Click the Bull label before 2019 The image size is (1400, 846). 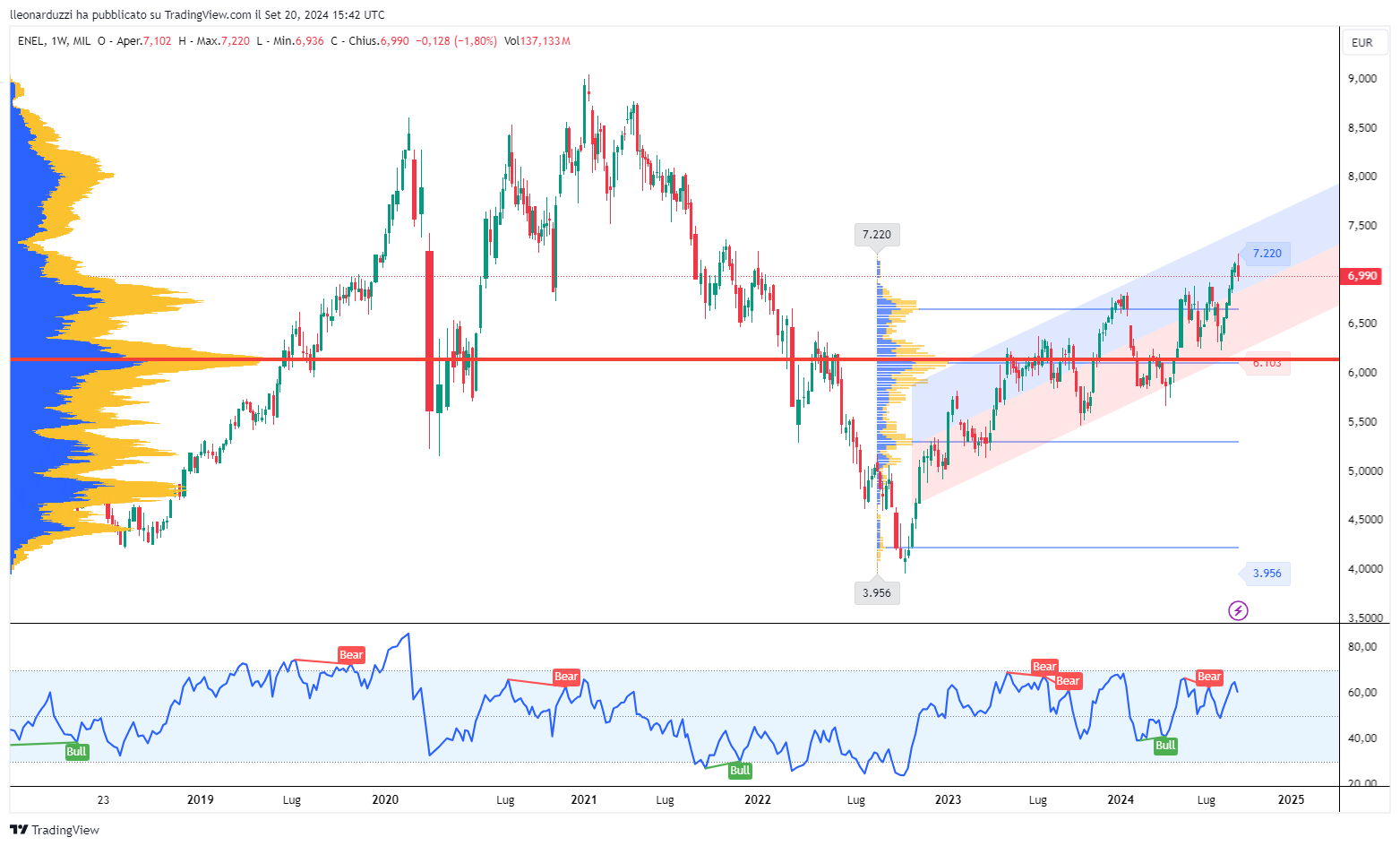(x=77, y=752)
